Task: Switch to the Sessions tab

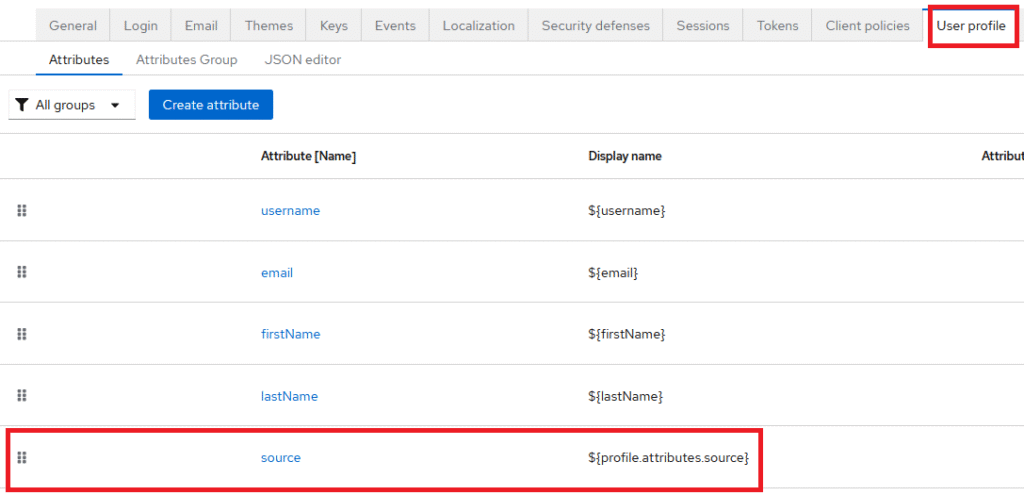Action: (703, 26)
